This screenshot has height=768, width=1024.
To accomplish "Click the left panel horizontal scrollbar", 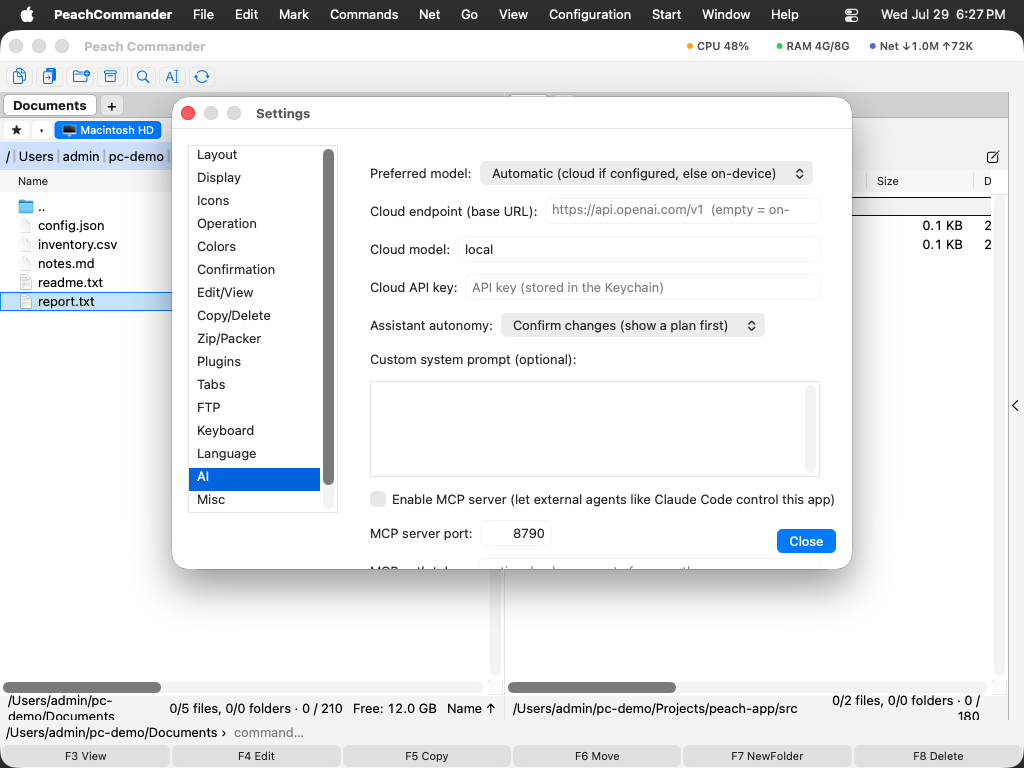I will point(82,687).
